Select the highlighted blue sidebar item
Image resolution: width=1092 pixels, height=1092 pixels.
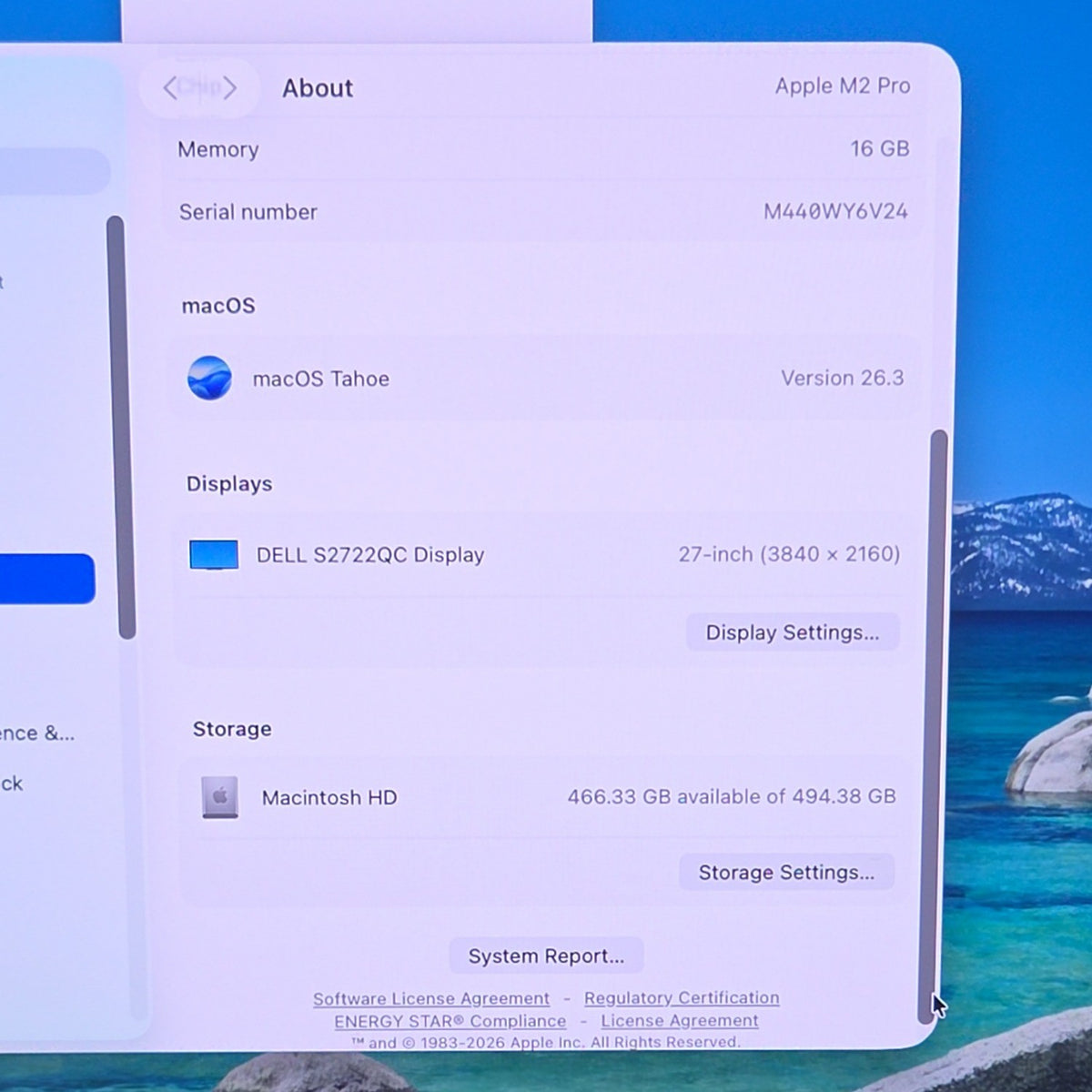coord(47,579)
